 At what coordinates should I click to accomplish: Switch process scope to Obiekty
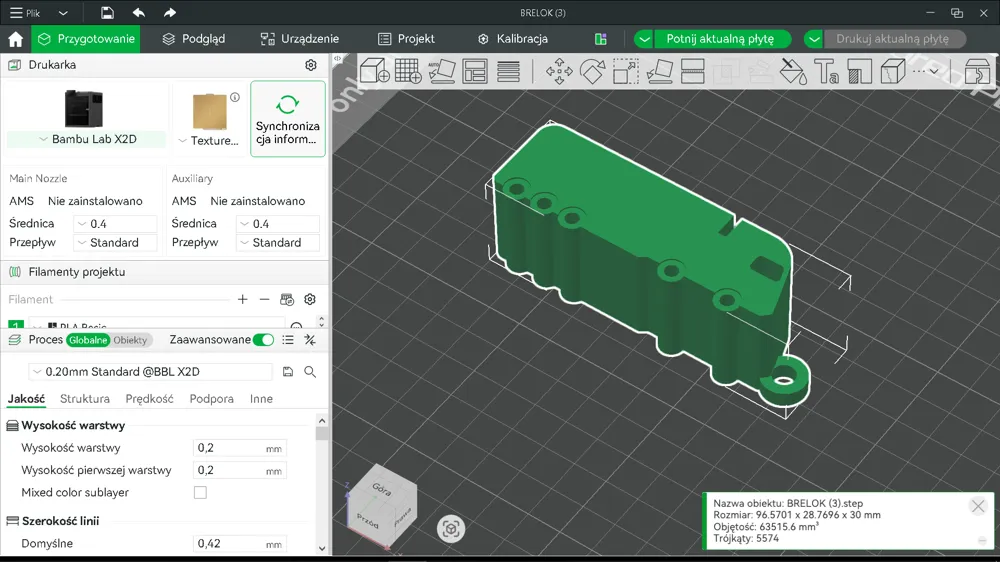tap(130, 340)
